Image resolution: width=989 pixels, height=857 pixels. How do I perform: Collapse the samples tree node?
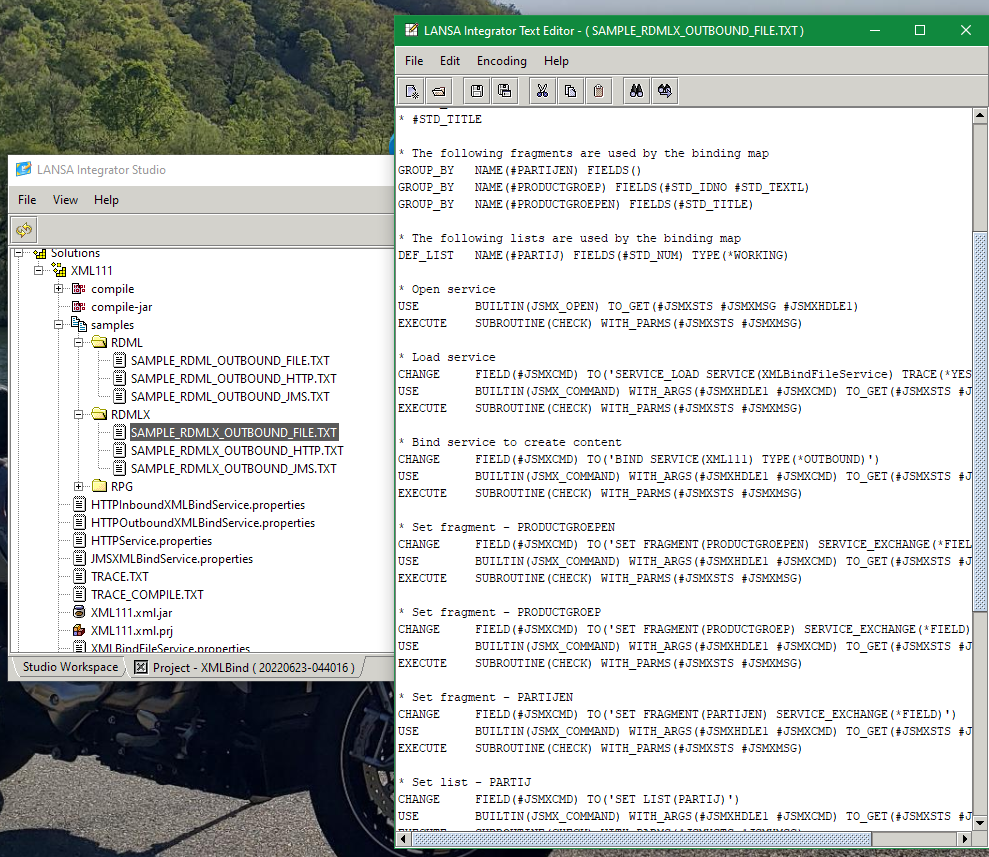[60, 325]
